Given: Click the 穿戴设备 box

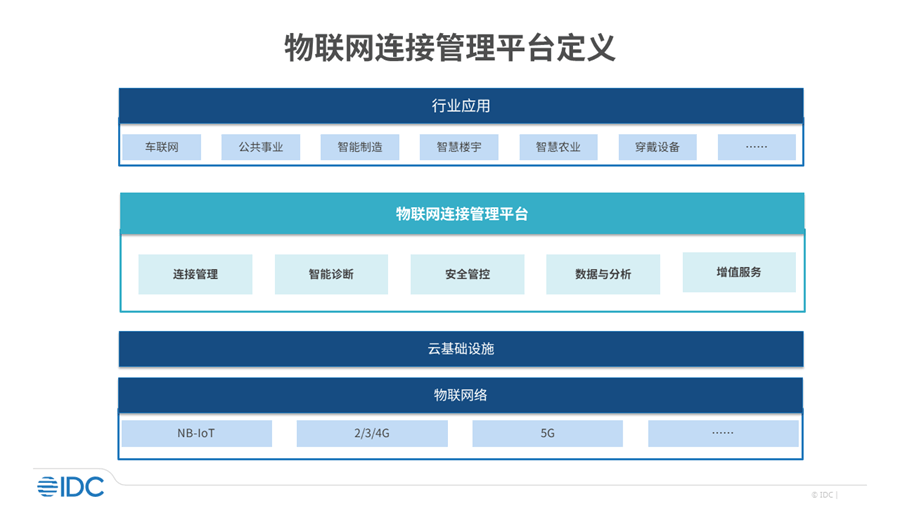Looking at the screenshot, I should coord(658,147).
